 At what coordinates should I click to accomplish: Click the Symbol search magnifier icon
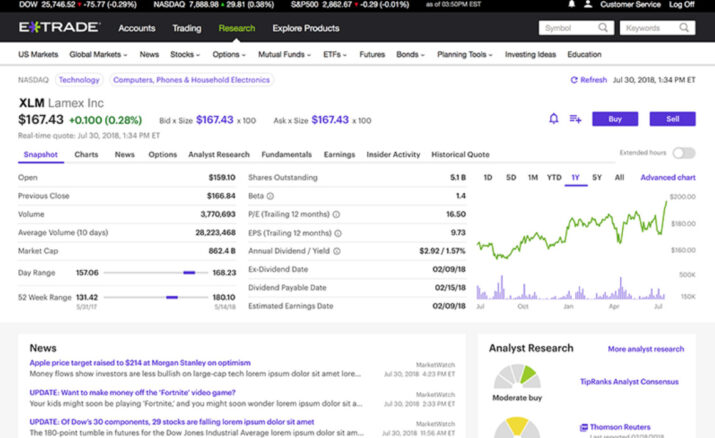pos(603,28)
